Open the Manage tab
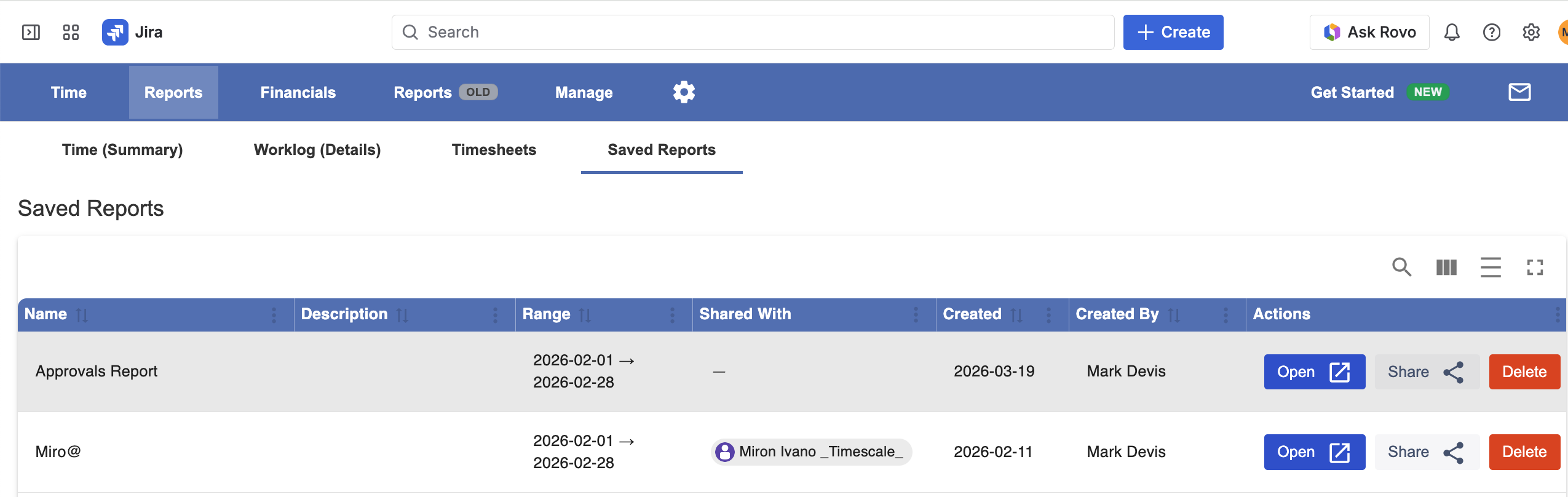1568x497 pixels. (x=584, y=92)
